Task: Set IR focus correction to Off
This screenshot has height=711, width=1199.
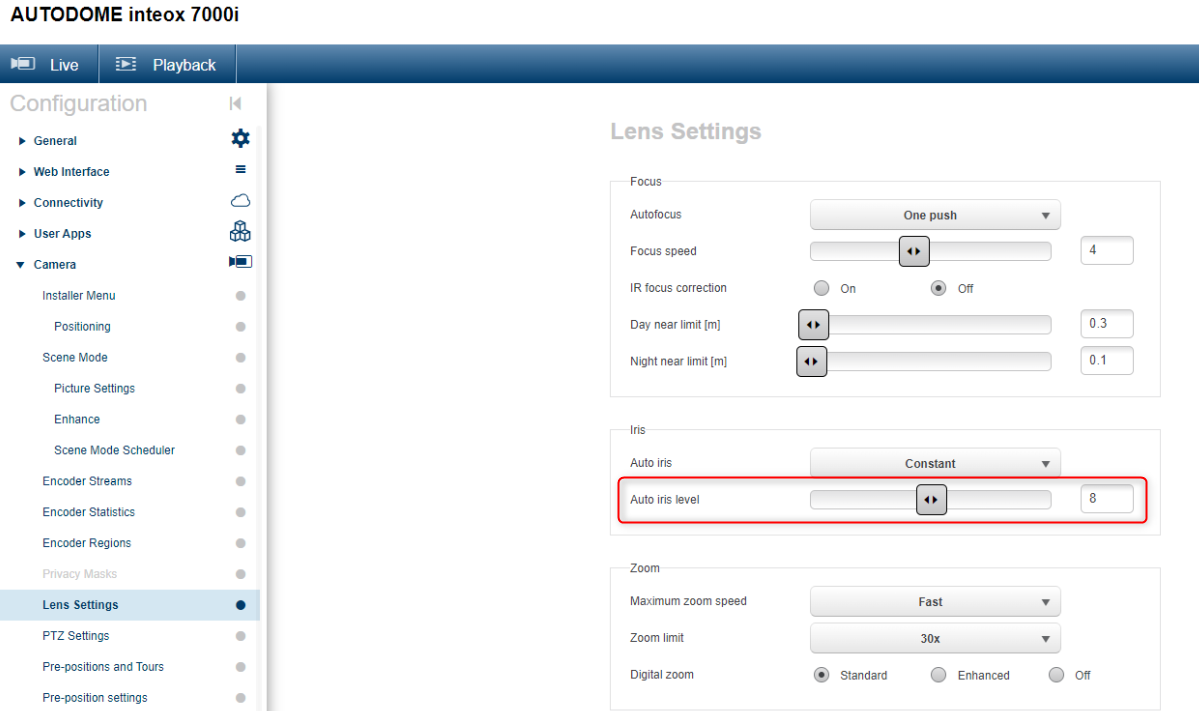Action: pyautogui.click(x=938, y=288)
